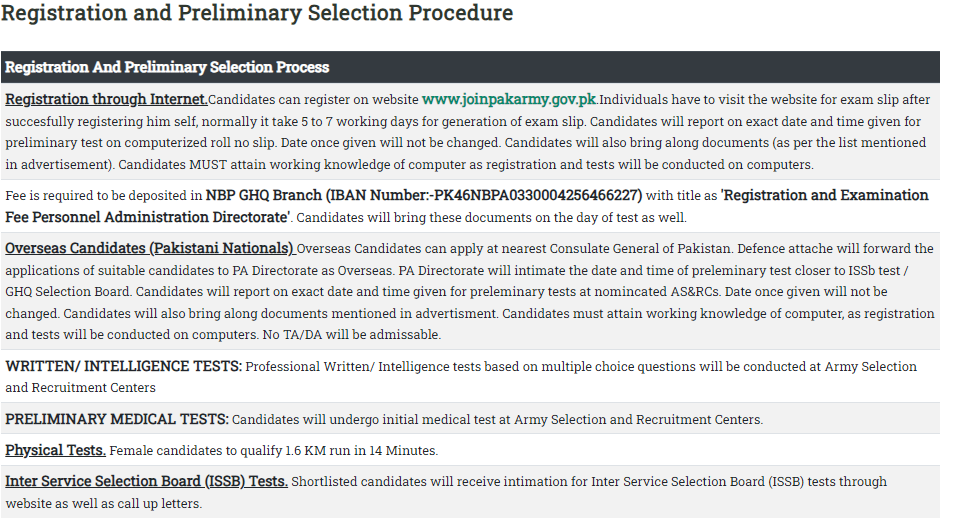Click the page title 'Registration and Preliminary Selection Procedure'
This screenshot has height=521, width=965.
[257, 14]
